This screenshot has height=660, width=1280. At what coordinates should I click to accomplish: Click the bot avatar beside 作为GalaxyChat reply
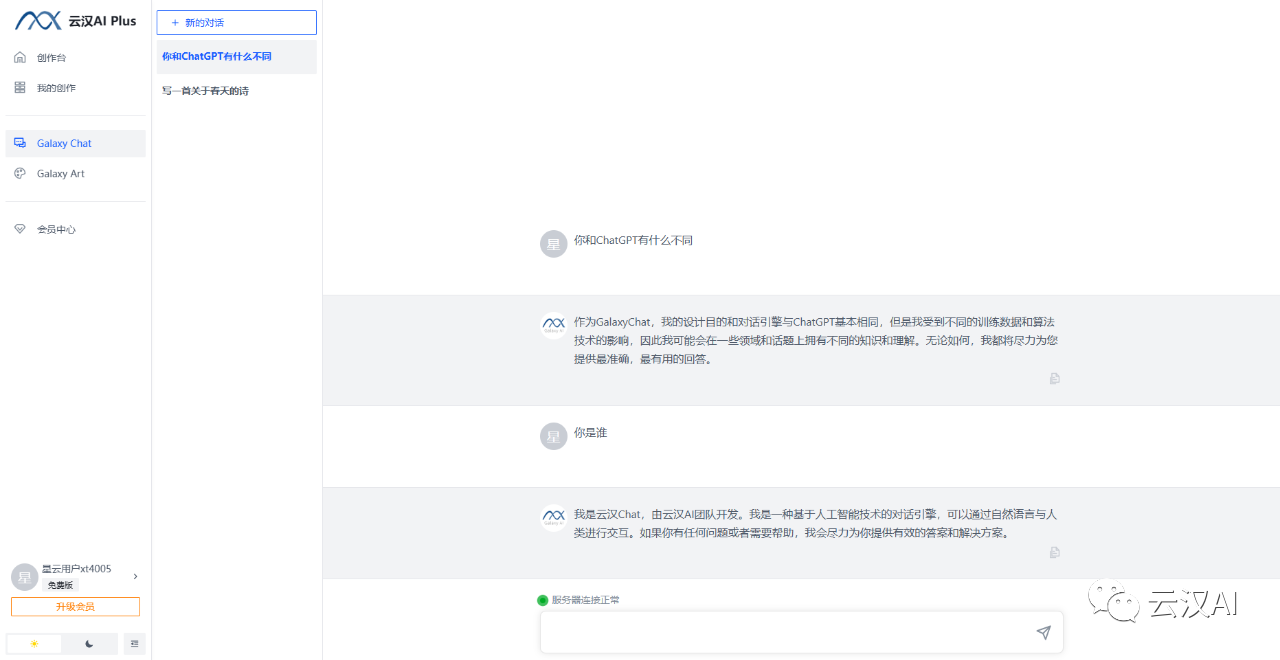[x=553, y=326]
